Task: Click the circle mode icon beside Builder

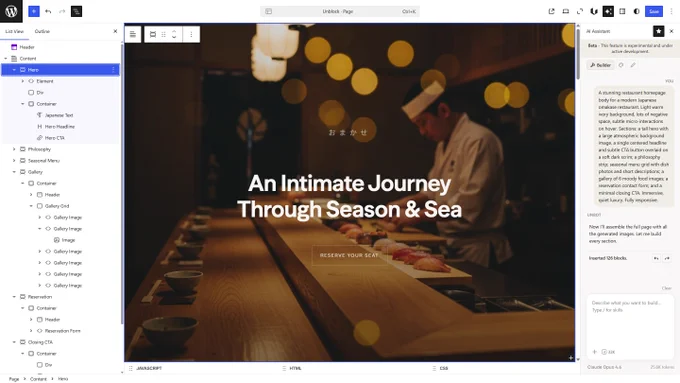Action: click(x=621, y=65)
